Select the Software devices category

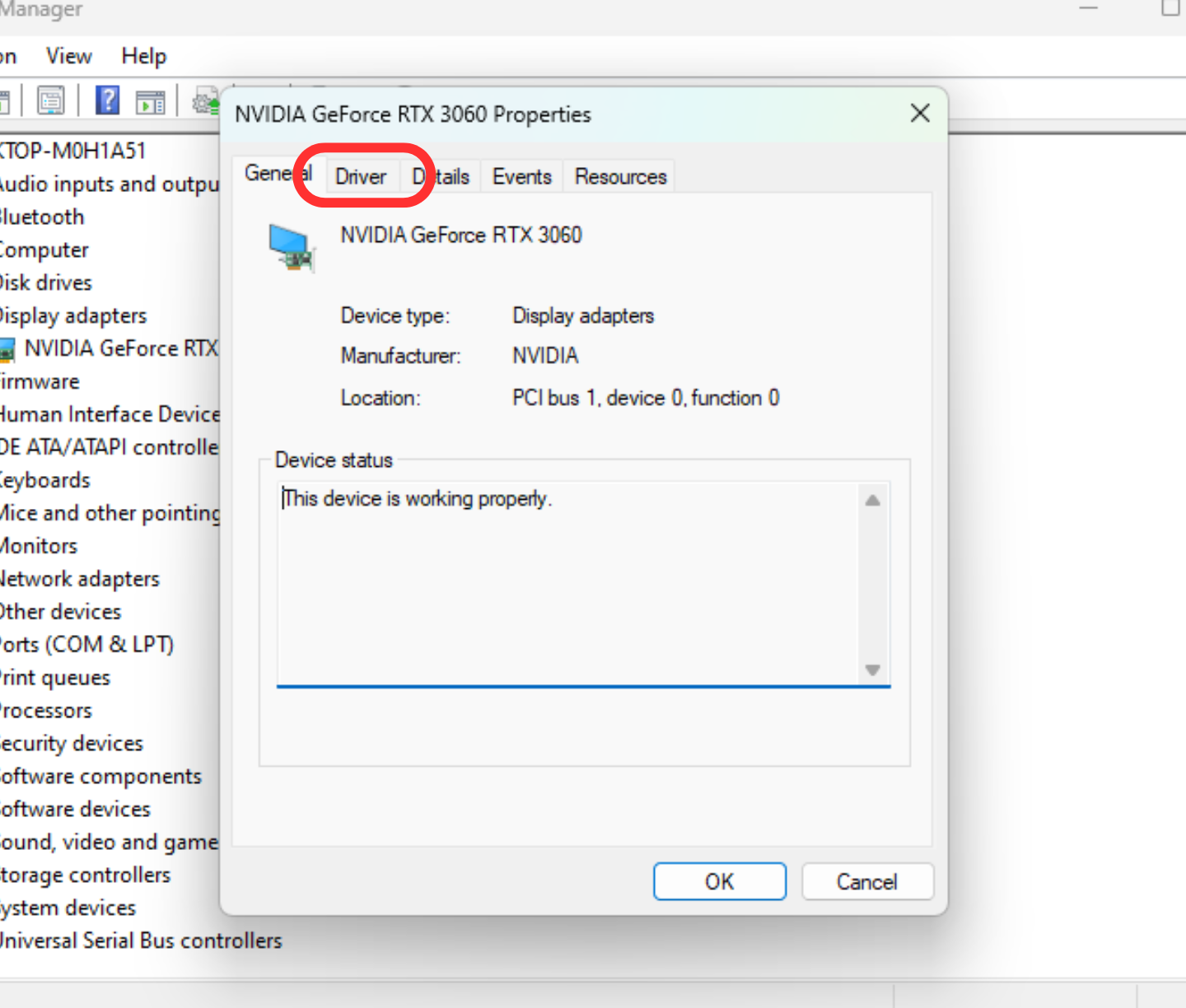point(75,809)
